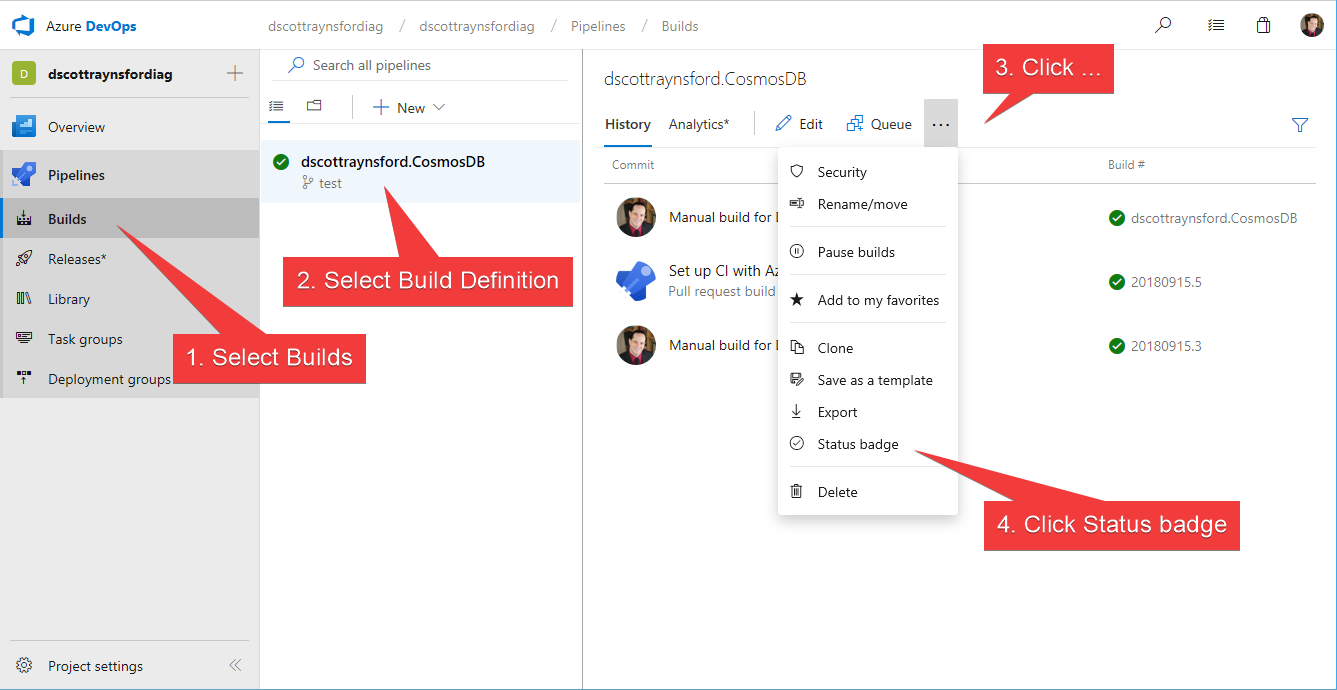Open the user profile avatar
The width and height of the screenshot is (1337, 690).
click(1312, 26)
